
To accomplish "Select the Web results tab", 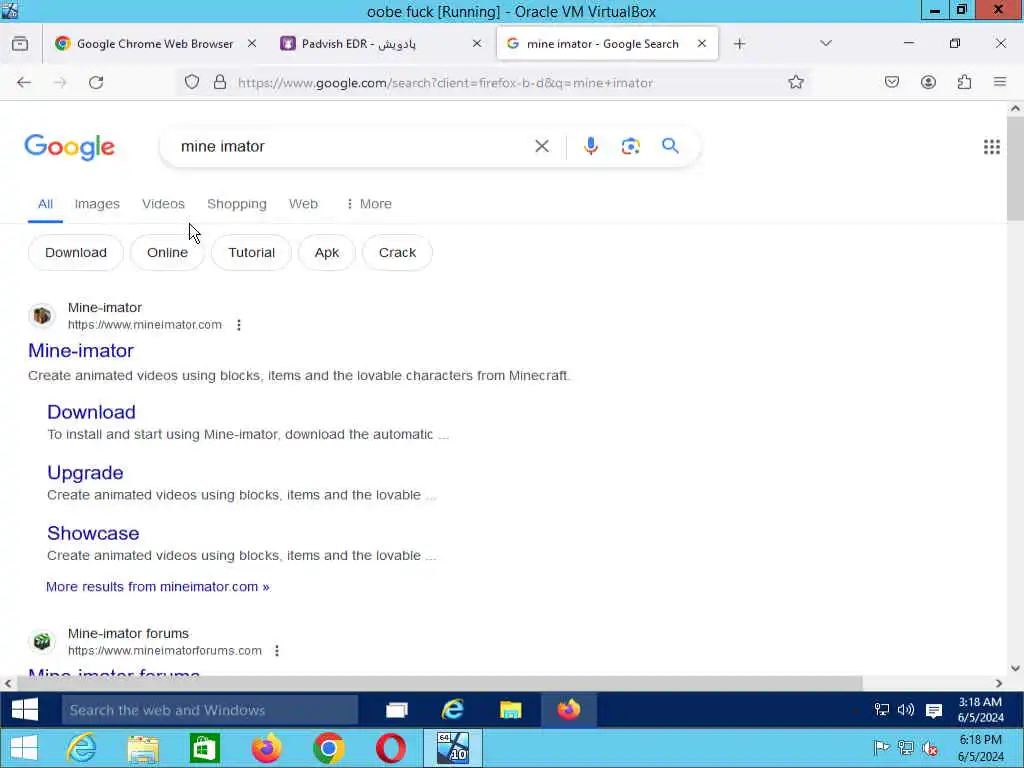I will coord(304,204).
